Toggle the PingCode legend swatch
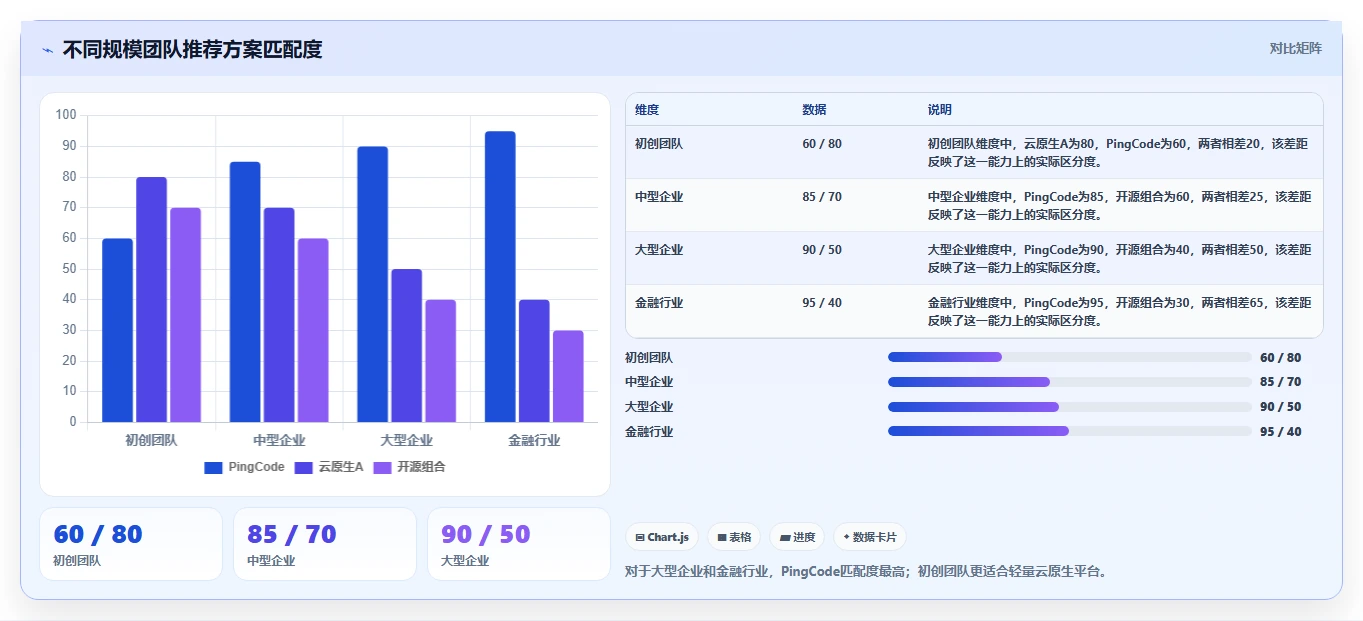The image size is (1363, 621). pos(213,467)
